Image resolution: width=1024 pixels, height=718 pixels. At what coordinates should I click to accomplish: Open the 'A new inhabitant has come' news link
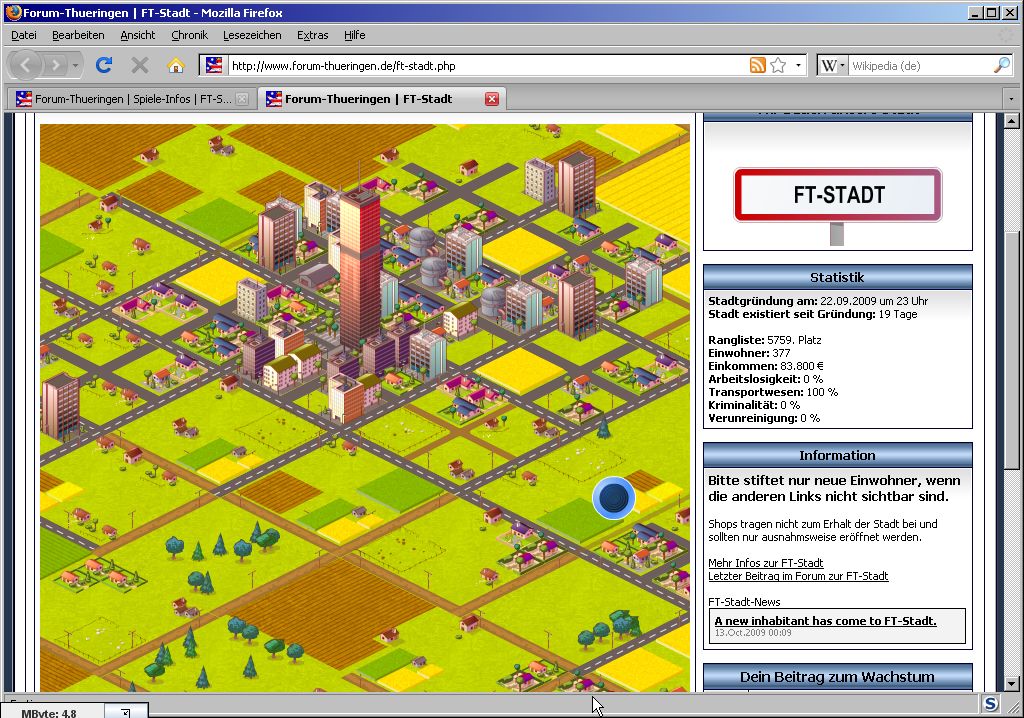click(825, 621)
